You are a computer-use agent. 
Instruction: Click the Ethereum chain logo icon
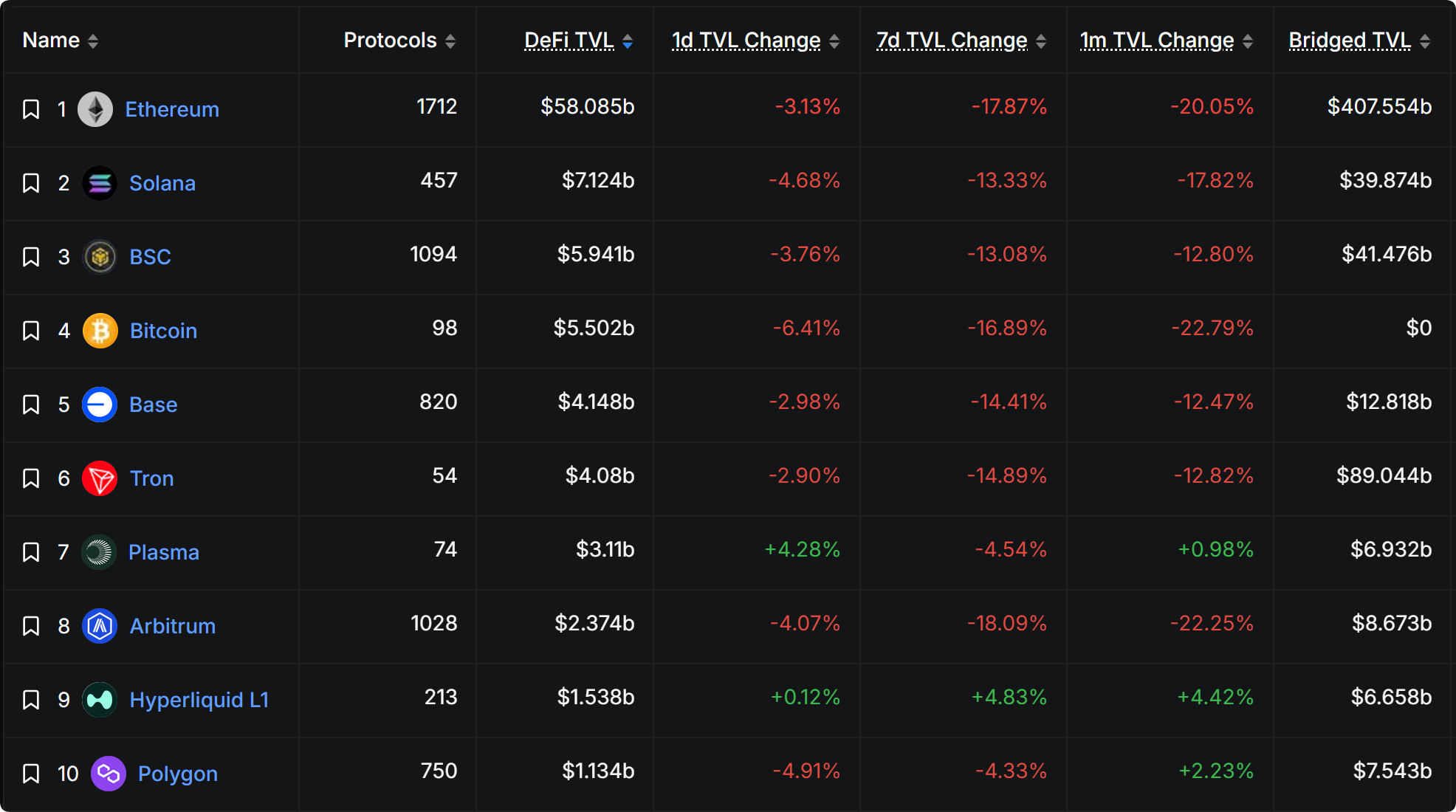point(95,109)
